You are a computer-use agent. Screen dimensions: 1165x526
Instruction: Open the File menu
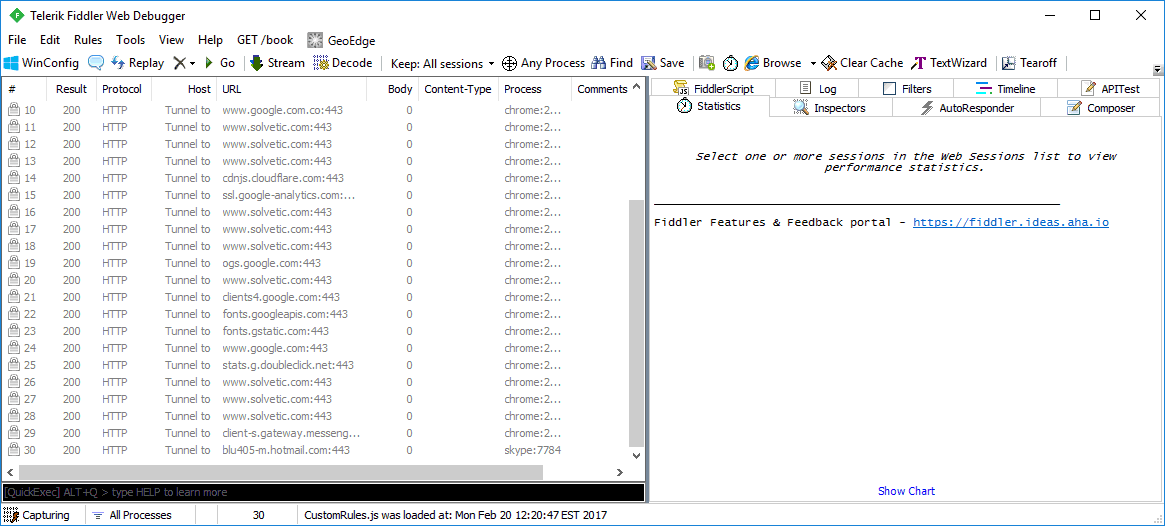[x=17, y=40]
